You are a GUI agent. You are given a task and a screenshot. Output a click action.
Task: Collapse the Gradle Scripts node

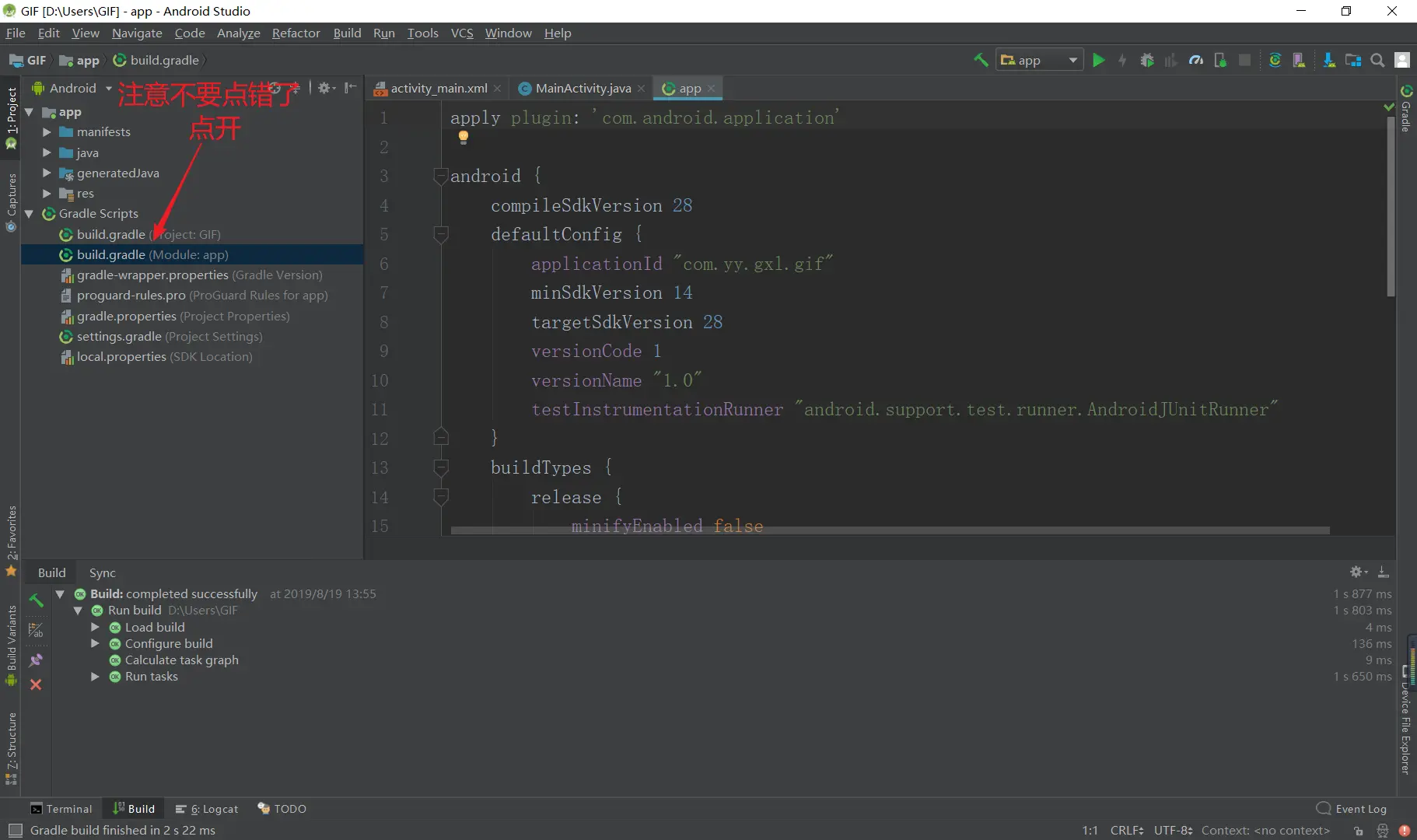pyautogui.click(x=30, y=214)
